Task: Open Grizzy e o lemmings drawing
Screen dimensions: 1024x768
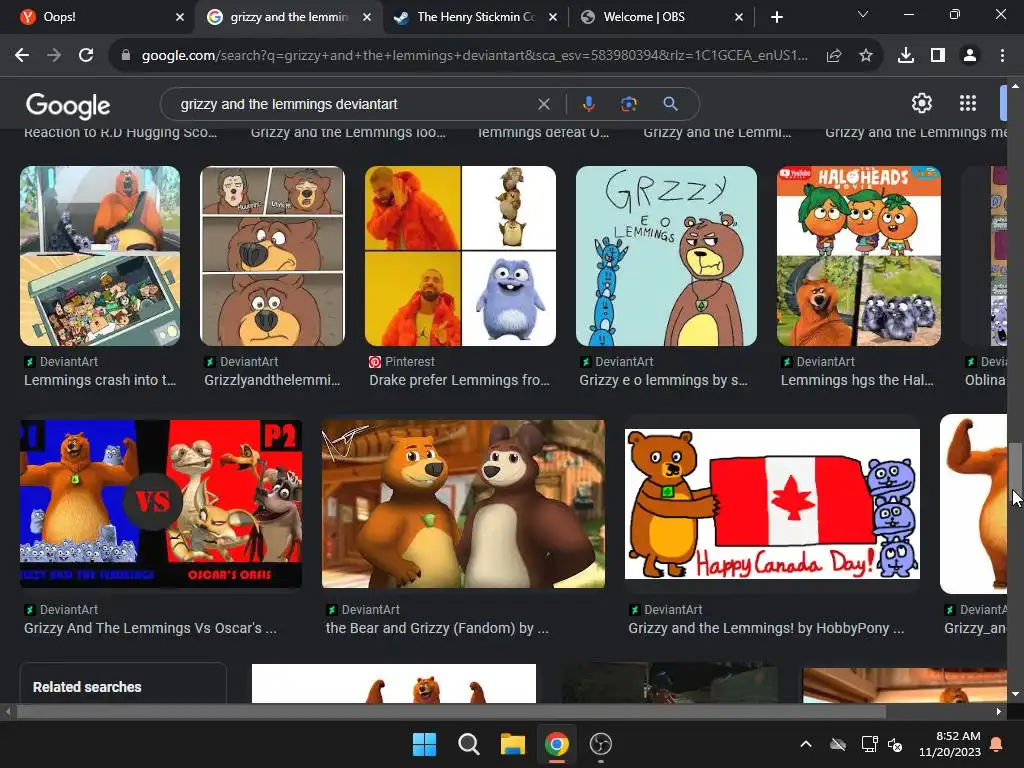Action: 666,256
